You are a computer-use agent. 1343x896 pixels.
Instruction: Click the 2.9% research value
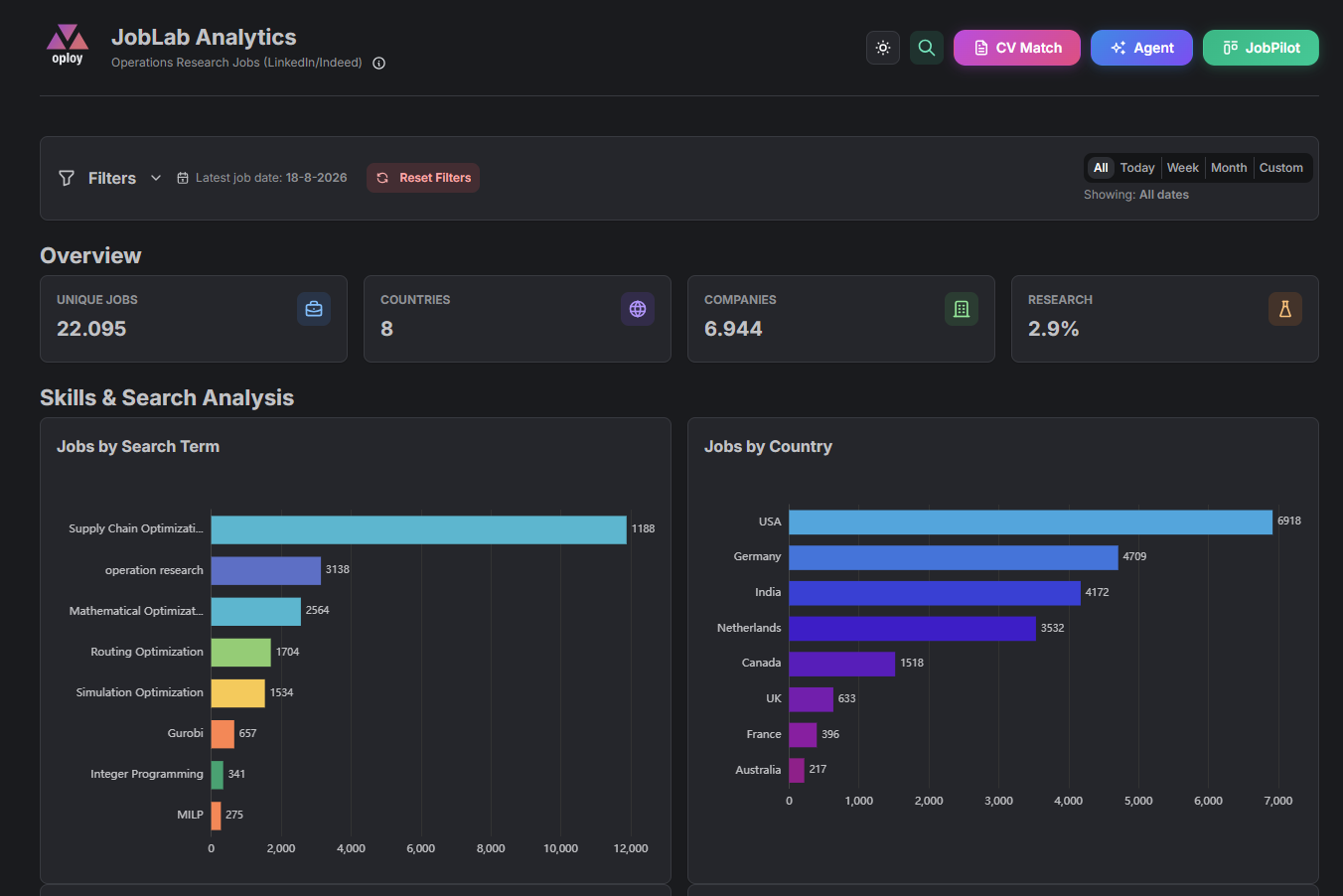[1053, 329]
